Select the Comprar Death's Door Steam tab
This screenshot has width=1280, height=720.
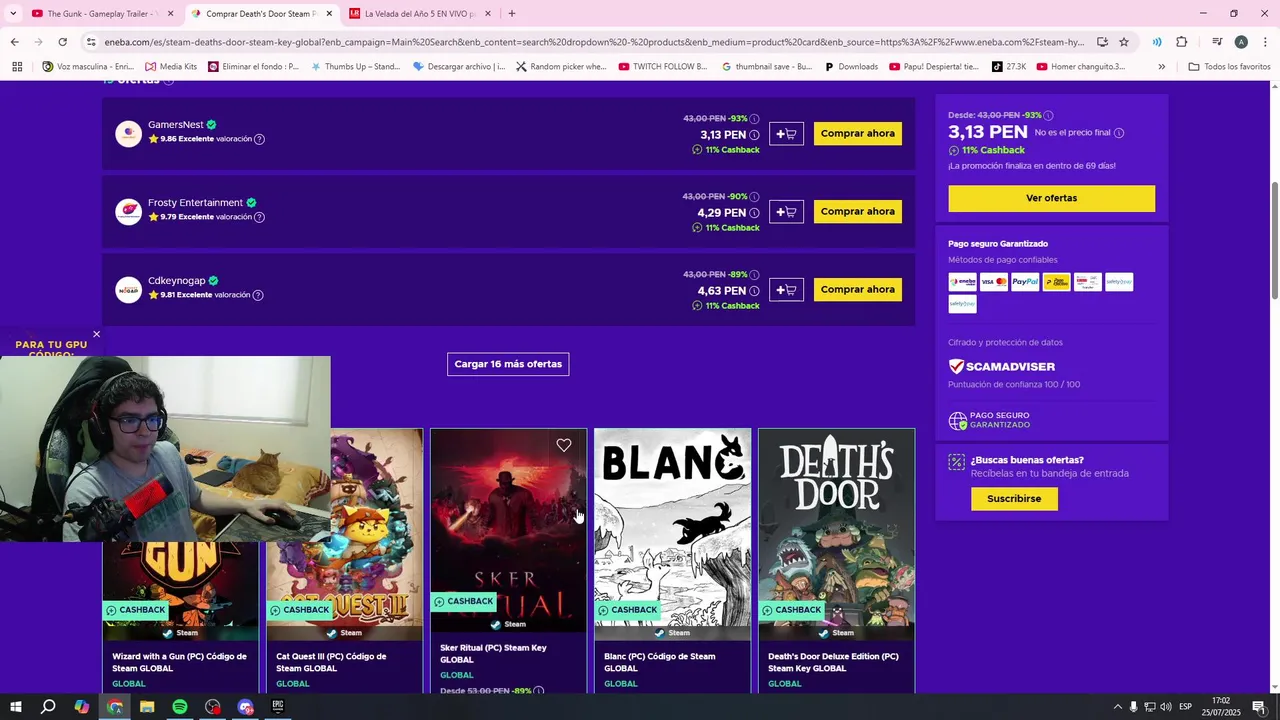(x=260, y=14)
